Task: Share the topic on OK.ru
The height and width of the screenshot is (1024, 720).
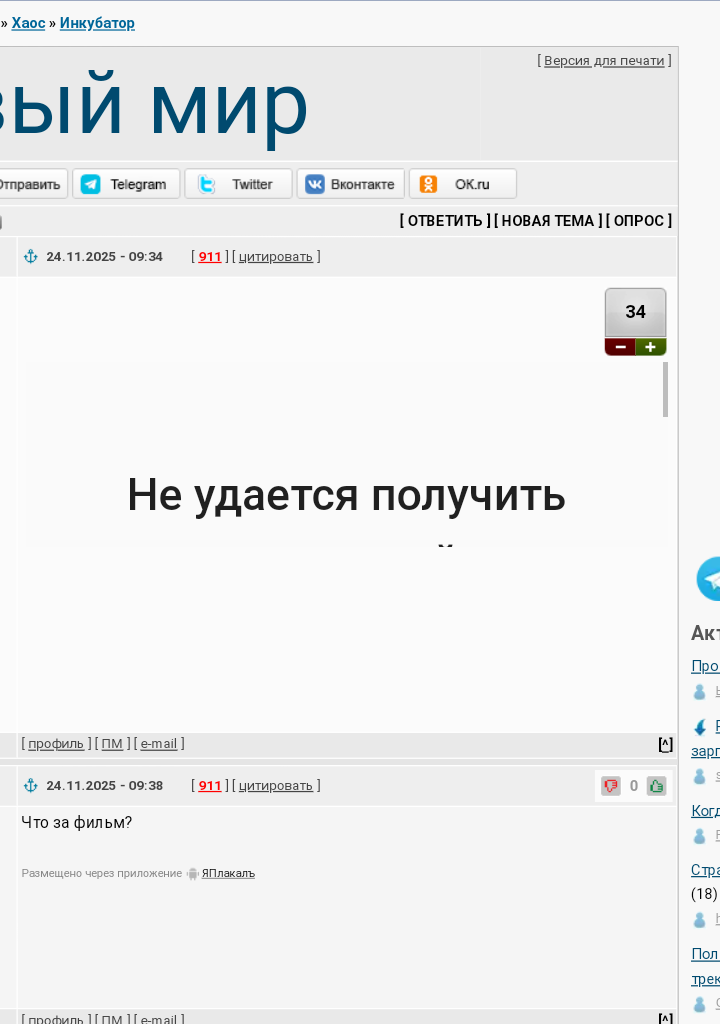Action: pyautogui.click(x=462, y=184)
